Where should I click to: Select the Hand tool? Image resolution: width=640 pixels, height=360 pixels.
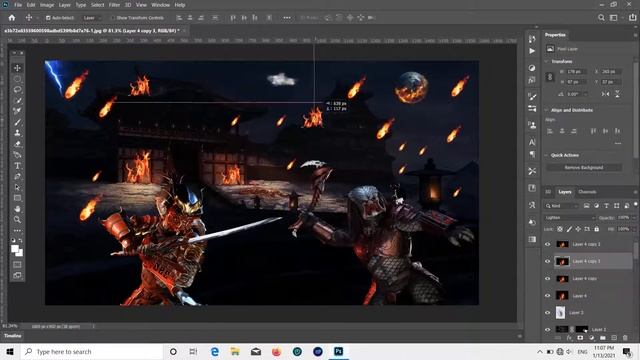click(17, 209)
